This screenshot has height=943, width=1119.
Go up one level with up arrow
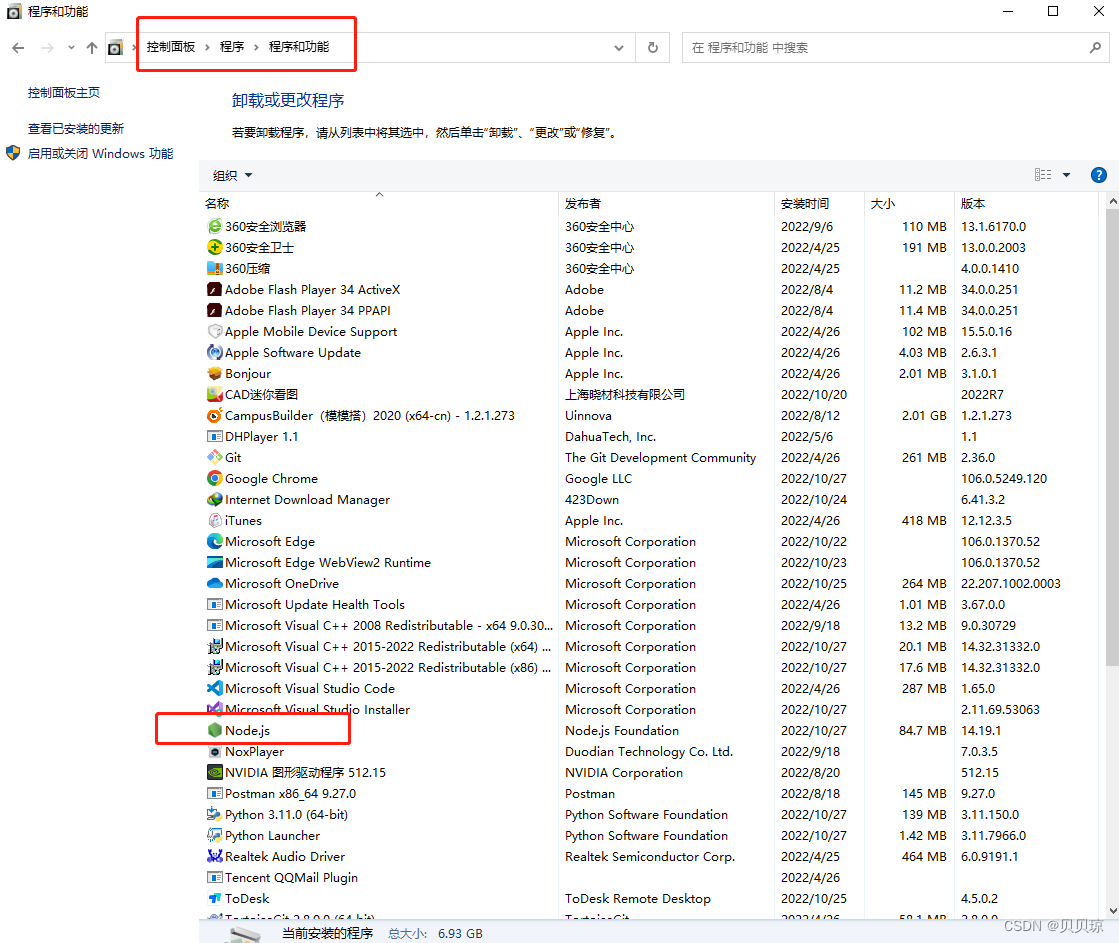point(91,48)
